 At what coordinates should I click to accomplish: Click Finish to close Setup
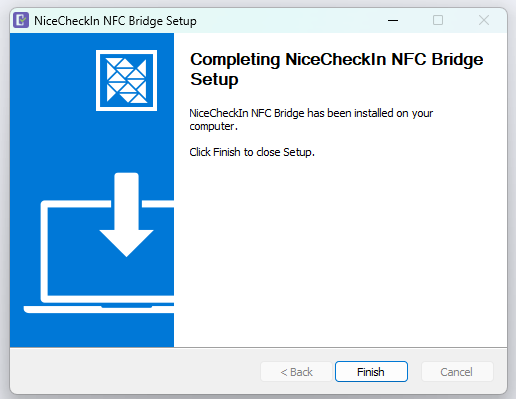[x=371, y=371]
